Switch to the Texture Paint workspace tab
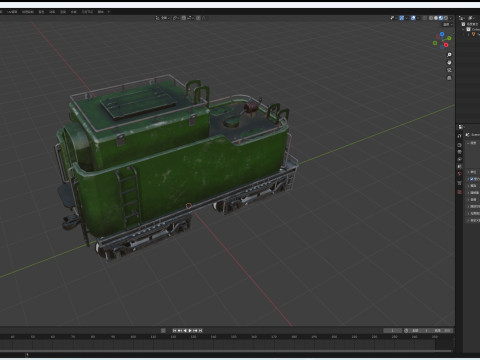The width and height of the screenshot is (480, 360). 28,12
